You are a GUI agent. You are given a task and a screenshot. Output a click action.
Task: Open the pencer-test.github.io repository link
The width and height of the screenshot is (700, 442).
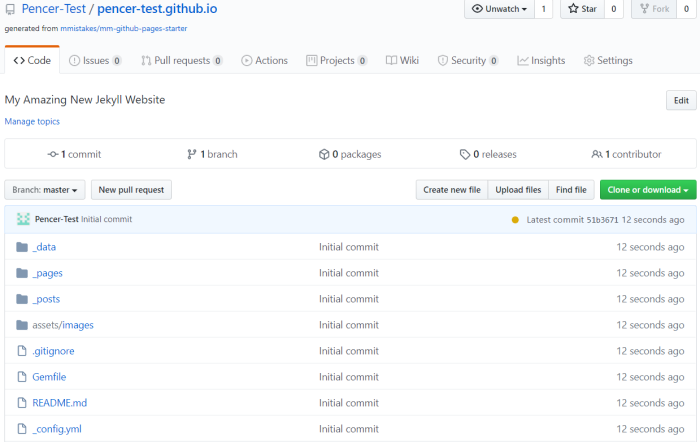click(157, 9)
